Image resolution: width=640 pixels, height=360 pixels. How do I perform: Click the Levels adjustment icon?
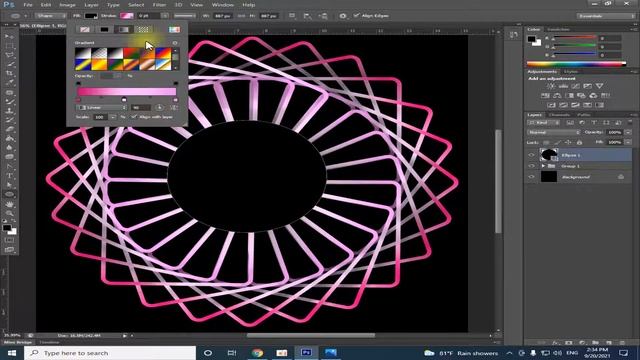pos(563,86)
